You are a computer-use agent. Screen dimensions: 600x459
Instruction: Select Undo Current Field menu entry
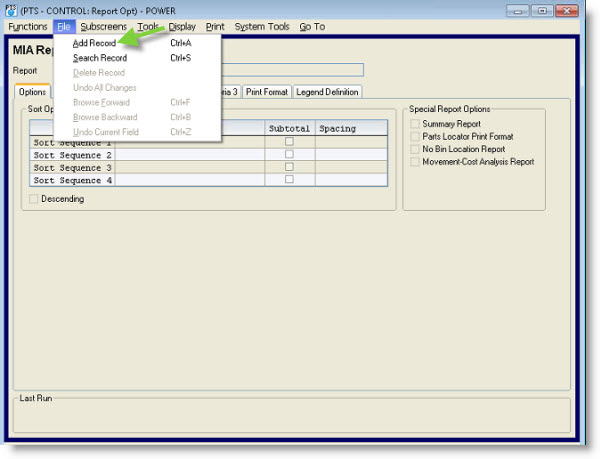click(137, 132)
